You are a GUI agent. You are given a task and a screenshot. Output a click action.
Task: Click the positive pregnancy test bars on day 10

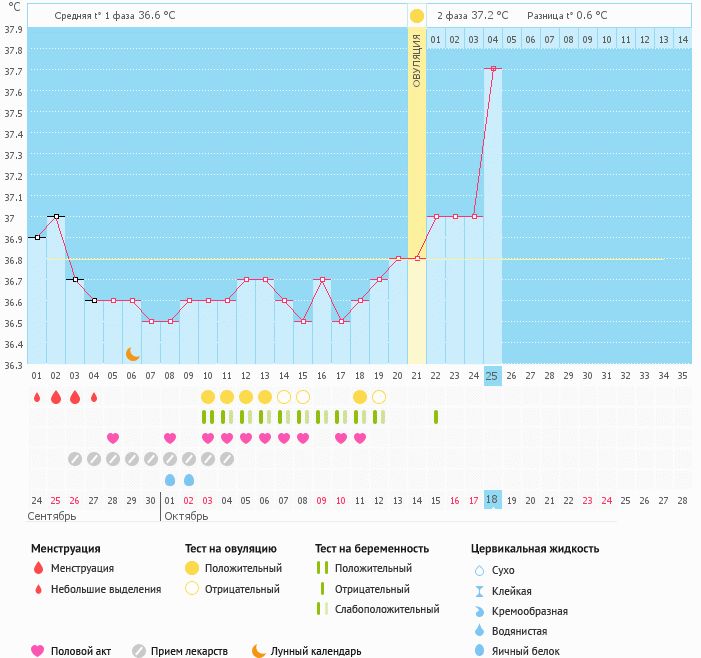(208, 417)
